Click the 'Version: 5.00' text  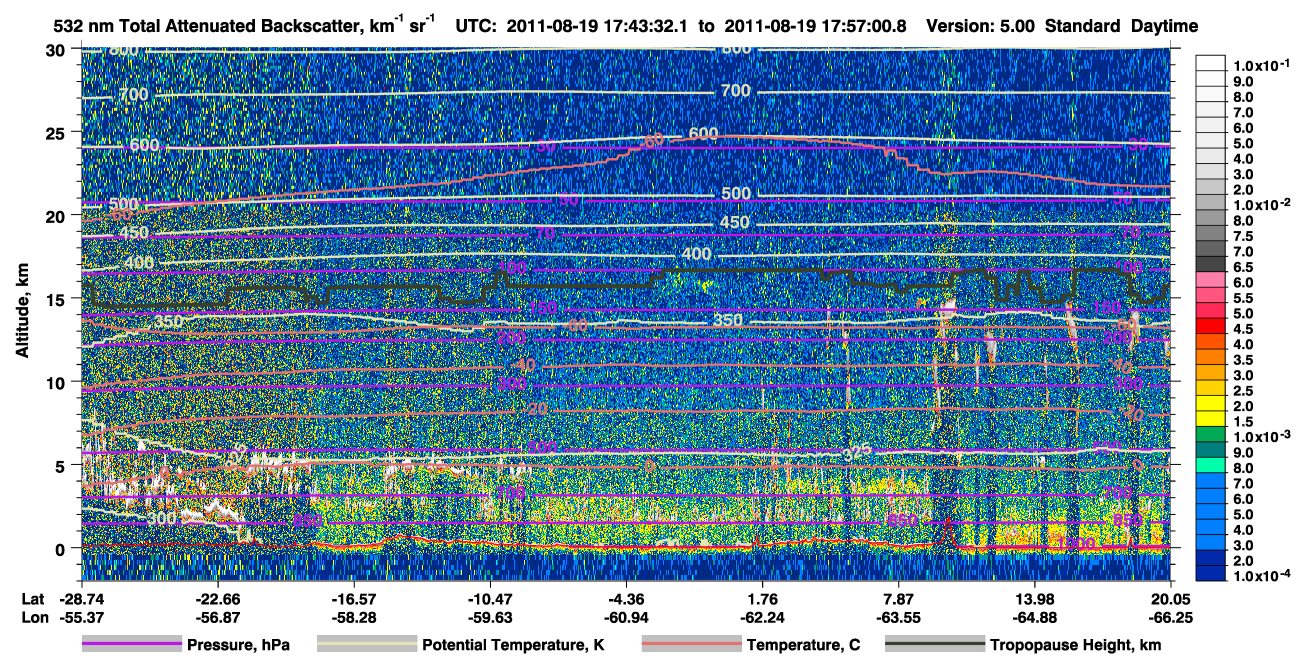[x=982, y=26]
